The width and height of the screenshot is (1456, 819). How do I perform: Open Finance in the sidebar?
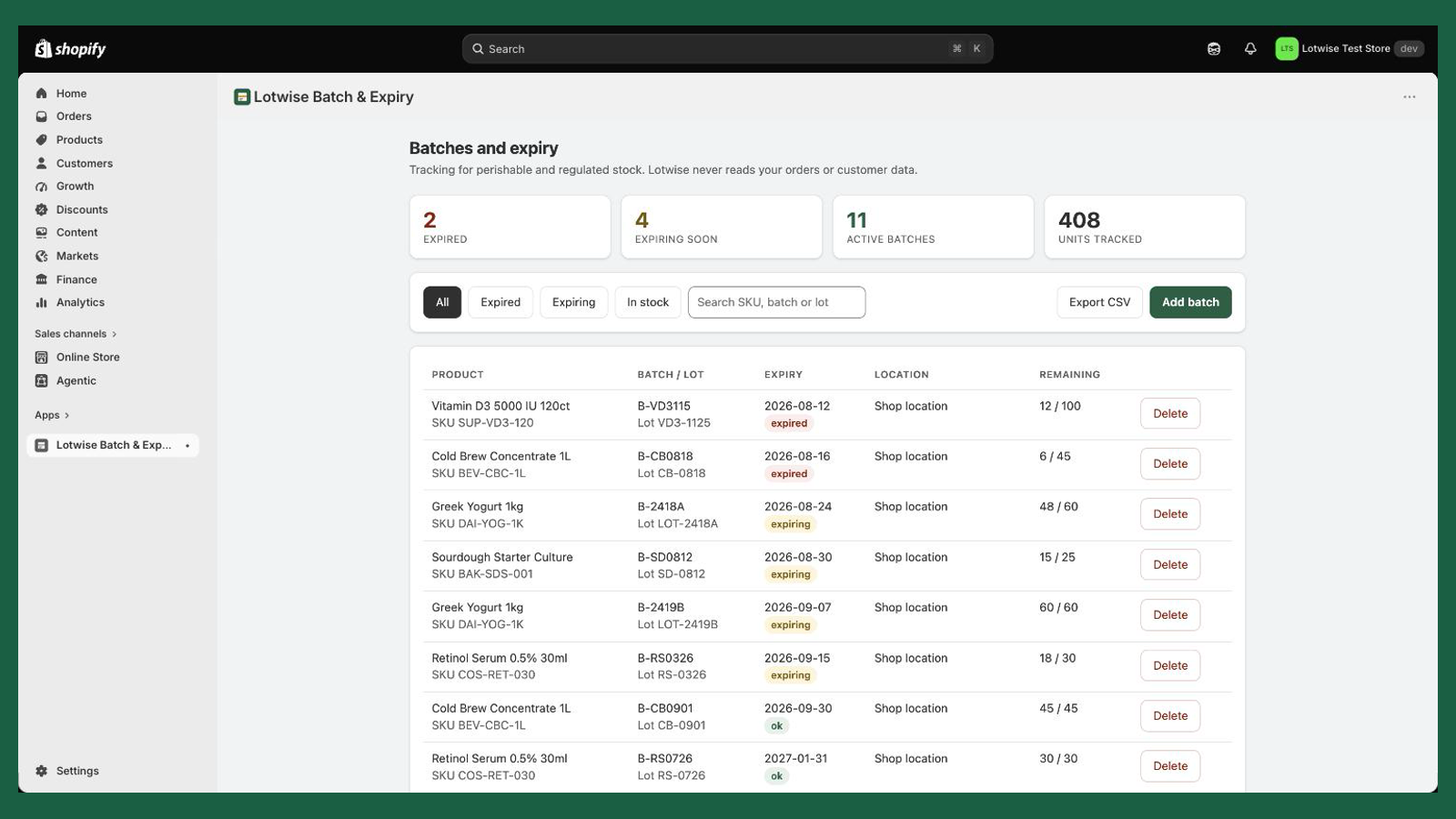coord(76,280)
